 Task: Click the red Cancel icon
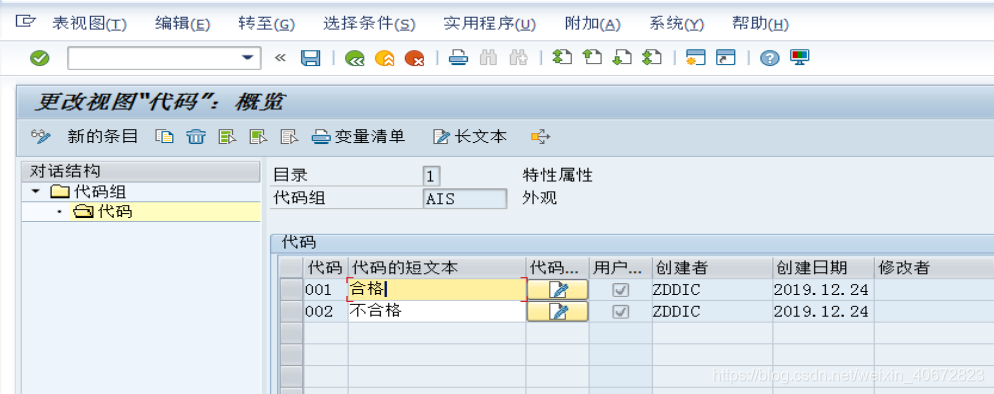pos(415,58)
